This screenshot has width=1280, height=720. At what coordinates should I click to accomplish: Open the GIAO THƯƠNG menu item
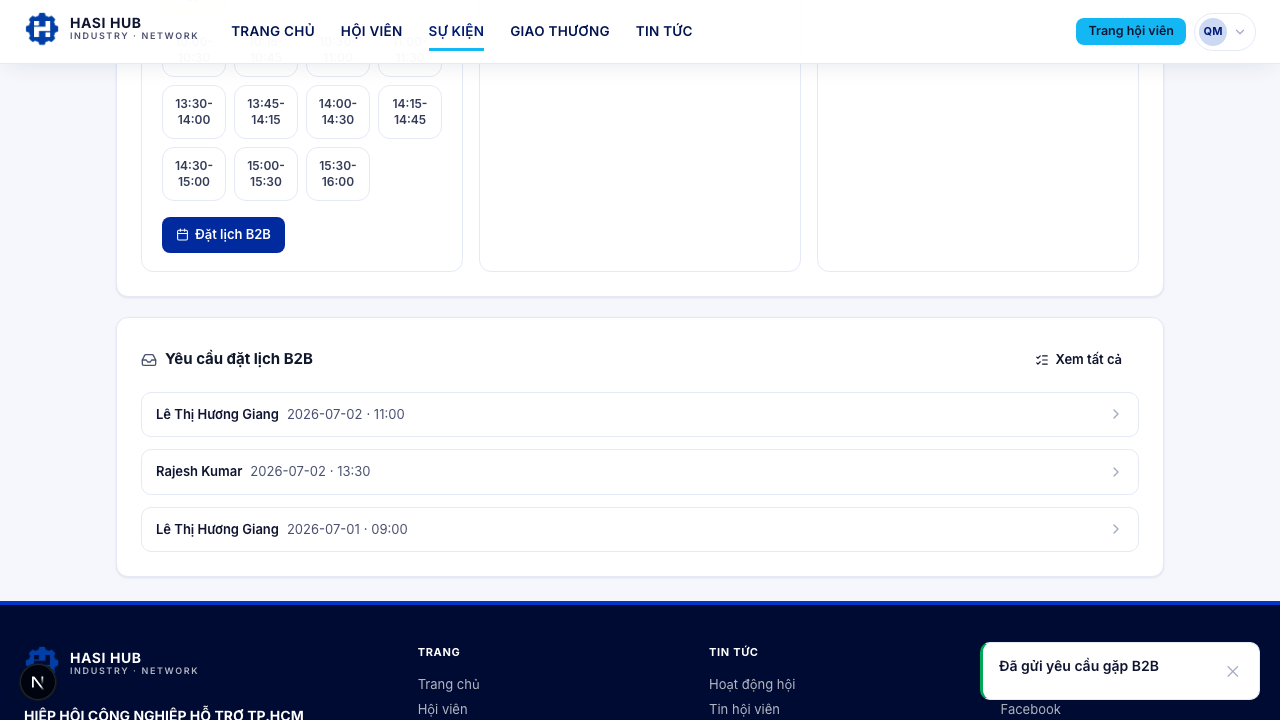pos(560,31)
